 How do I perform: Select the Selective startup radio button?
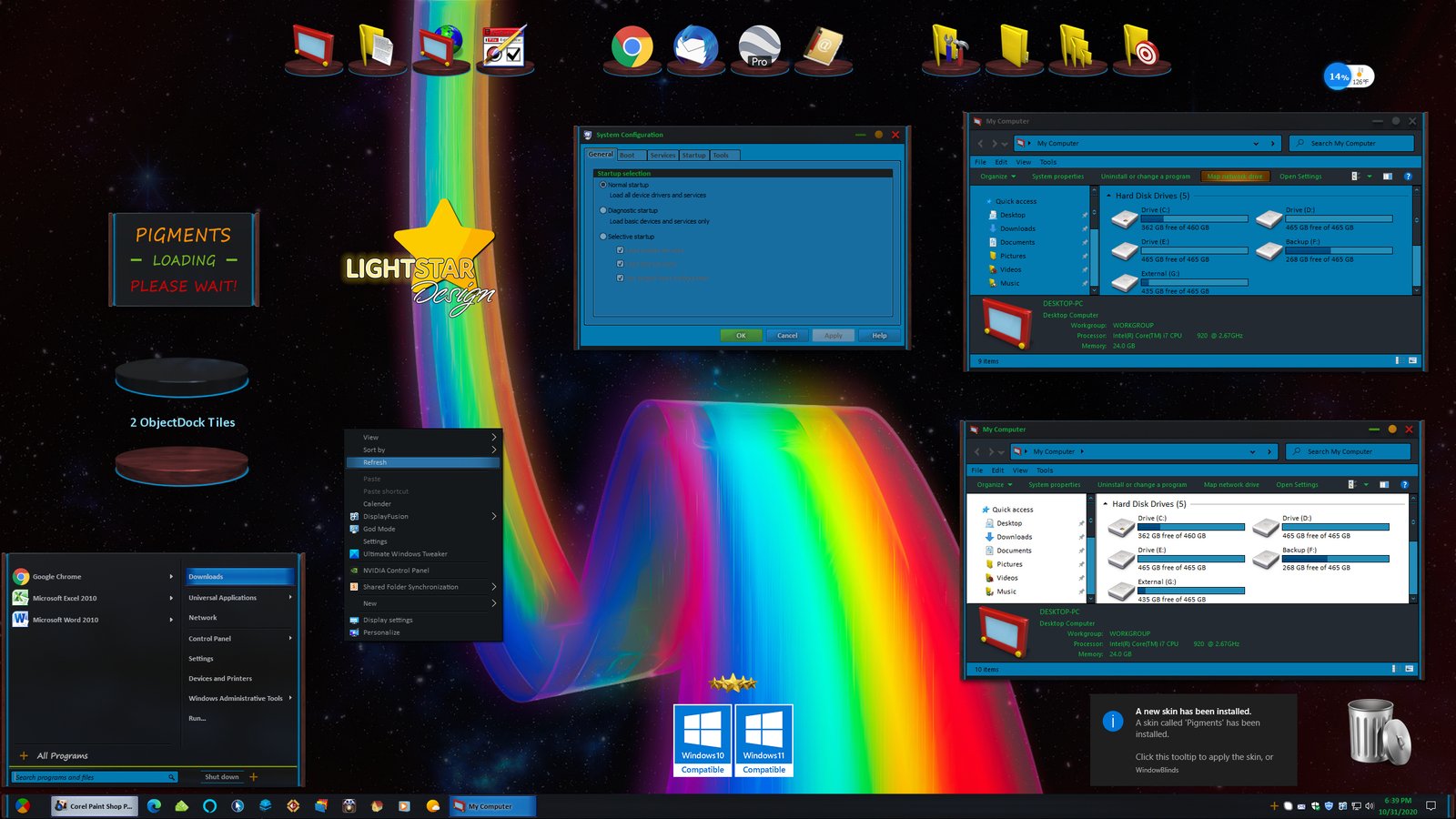603,237
